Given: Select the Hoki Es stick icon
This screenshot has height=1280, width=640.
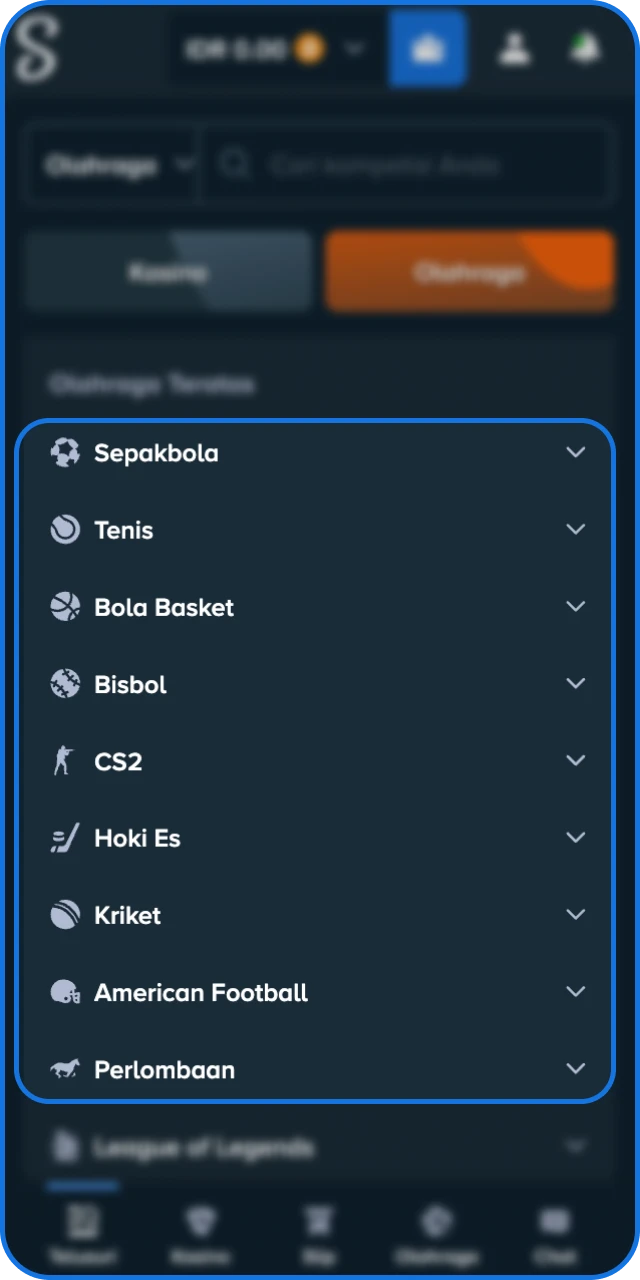Looking at the screenshot, I should (x=65, y=837).
